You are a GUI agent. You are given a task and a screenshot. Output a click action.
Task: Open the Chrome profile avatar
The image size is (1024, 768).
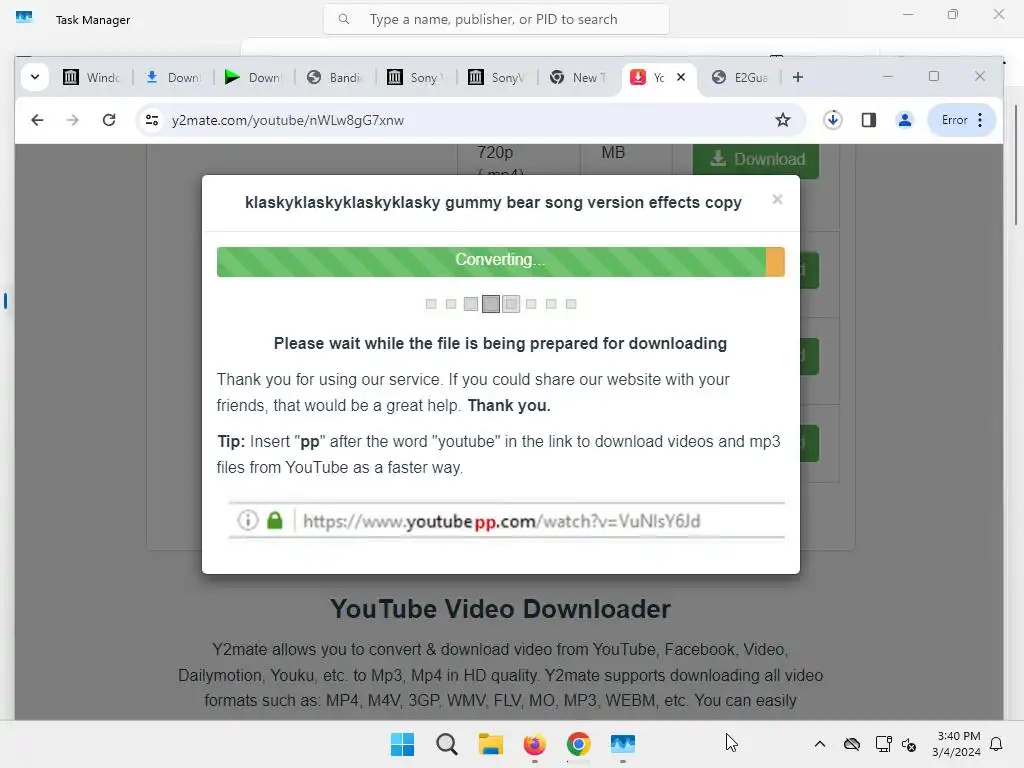[904, 120]
